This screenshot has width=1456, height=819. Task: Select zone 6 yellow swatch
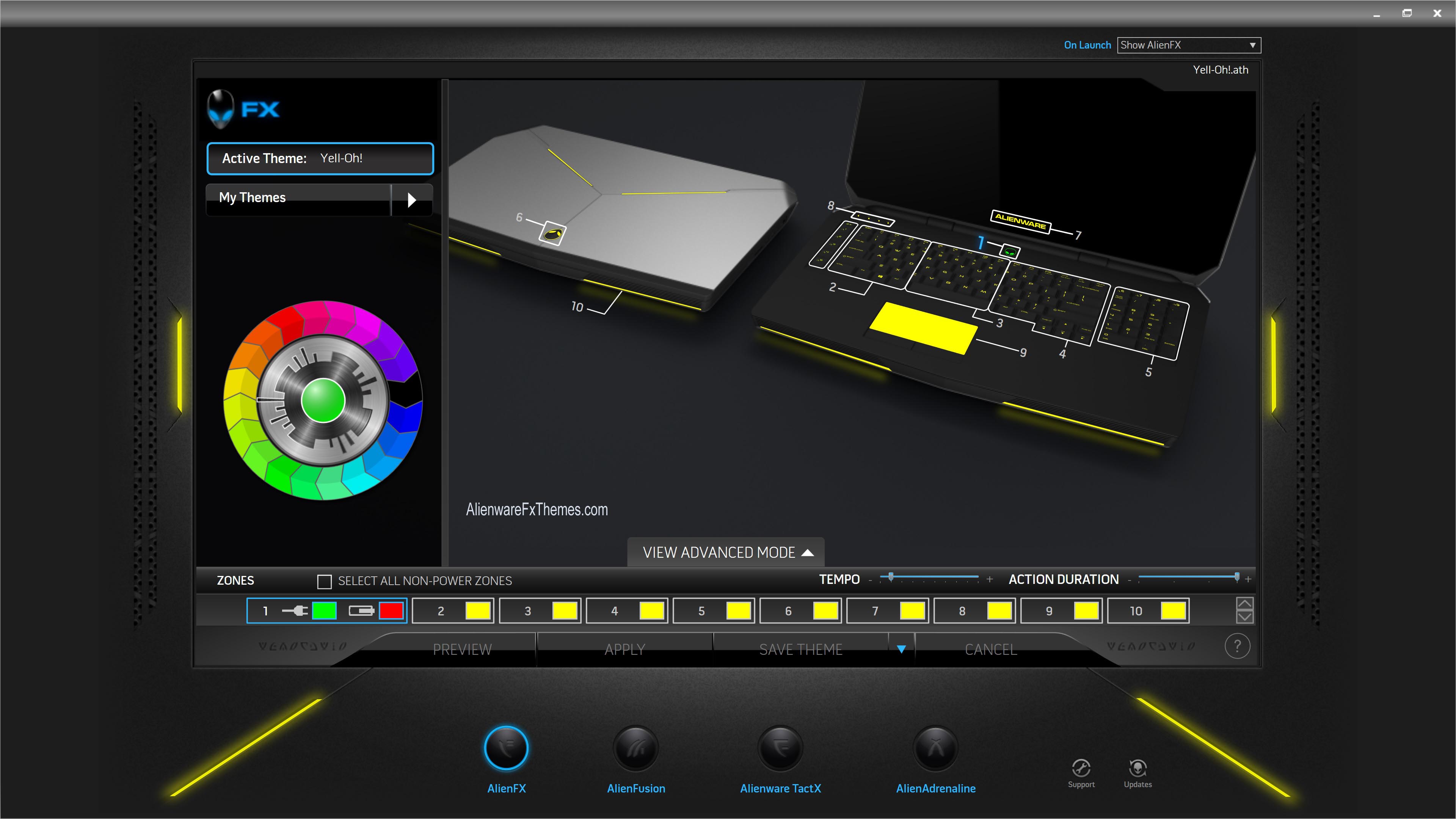pyautogui.click(x=826, y=610)
